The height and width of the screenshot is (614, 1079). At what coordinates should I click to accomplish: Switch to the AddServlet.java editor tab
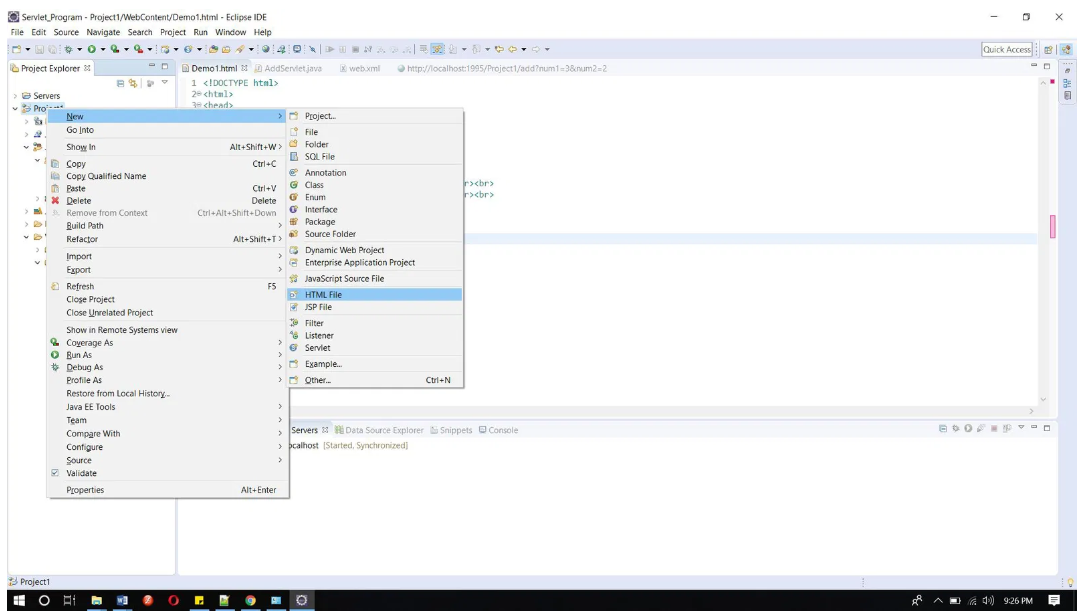pos(293,69)
